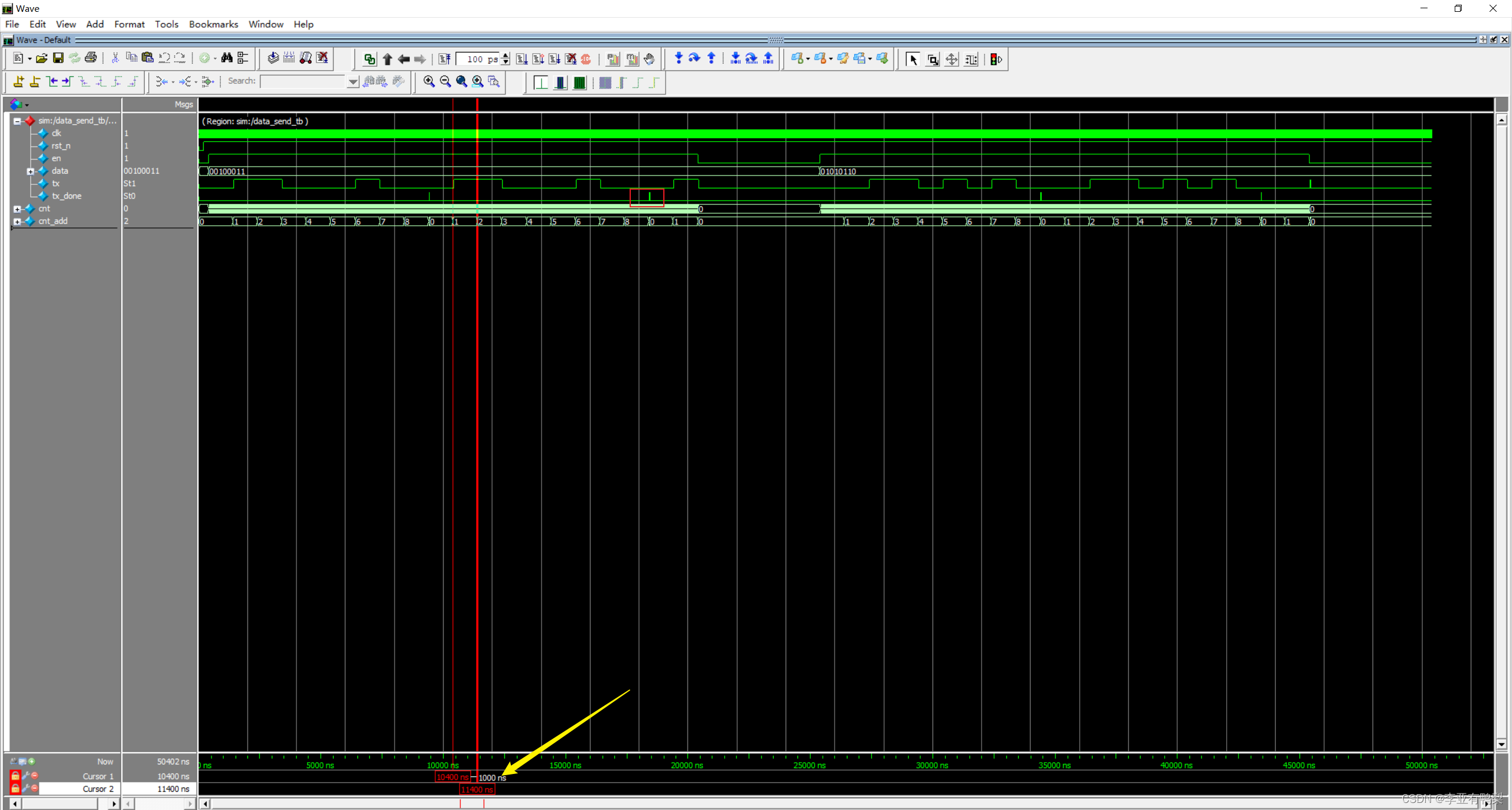1512x810 pixels.
Task: Click the Run simulation icon
Action: (522, 59)
